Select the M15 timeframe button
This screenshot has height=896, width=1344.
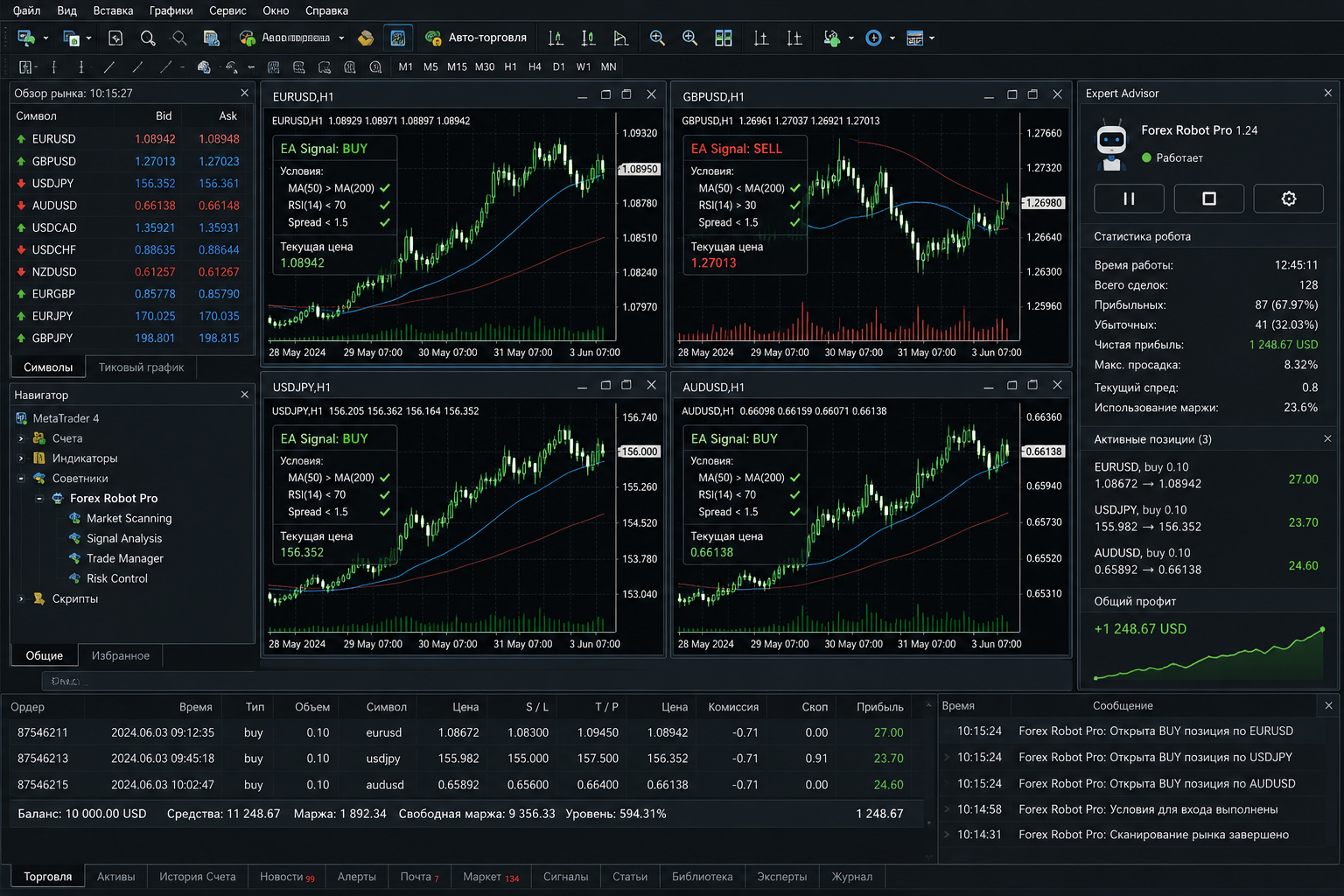[457, 66]
